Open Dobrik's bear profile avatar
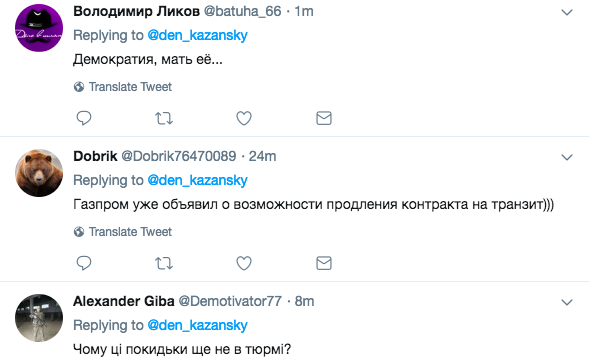 39,173
